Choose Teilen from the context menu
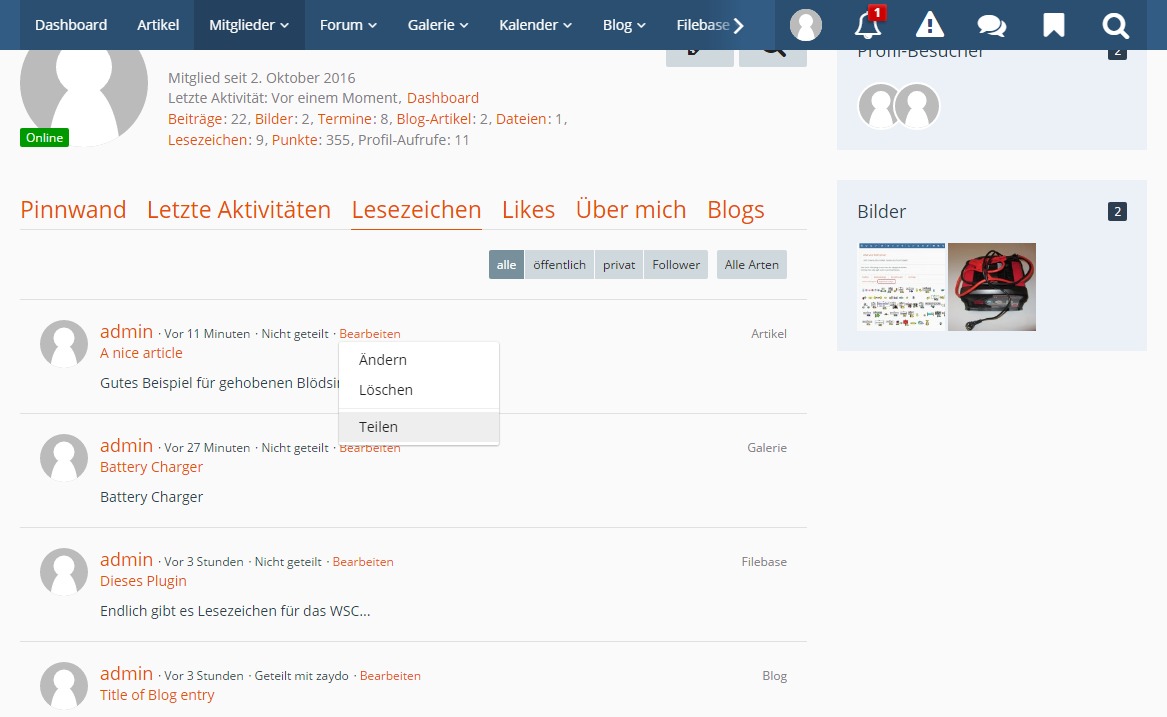 coord(379,427)
